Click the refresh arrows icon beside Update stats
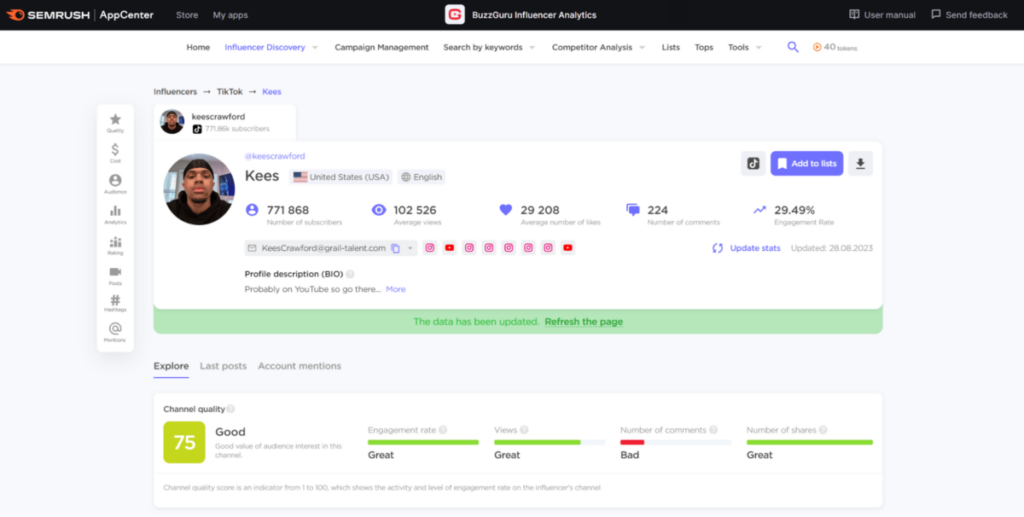 tap(718, 248)
